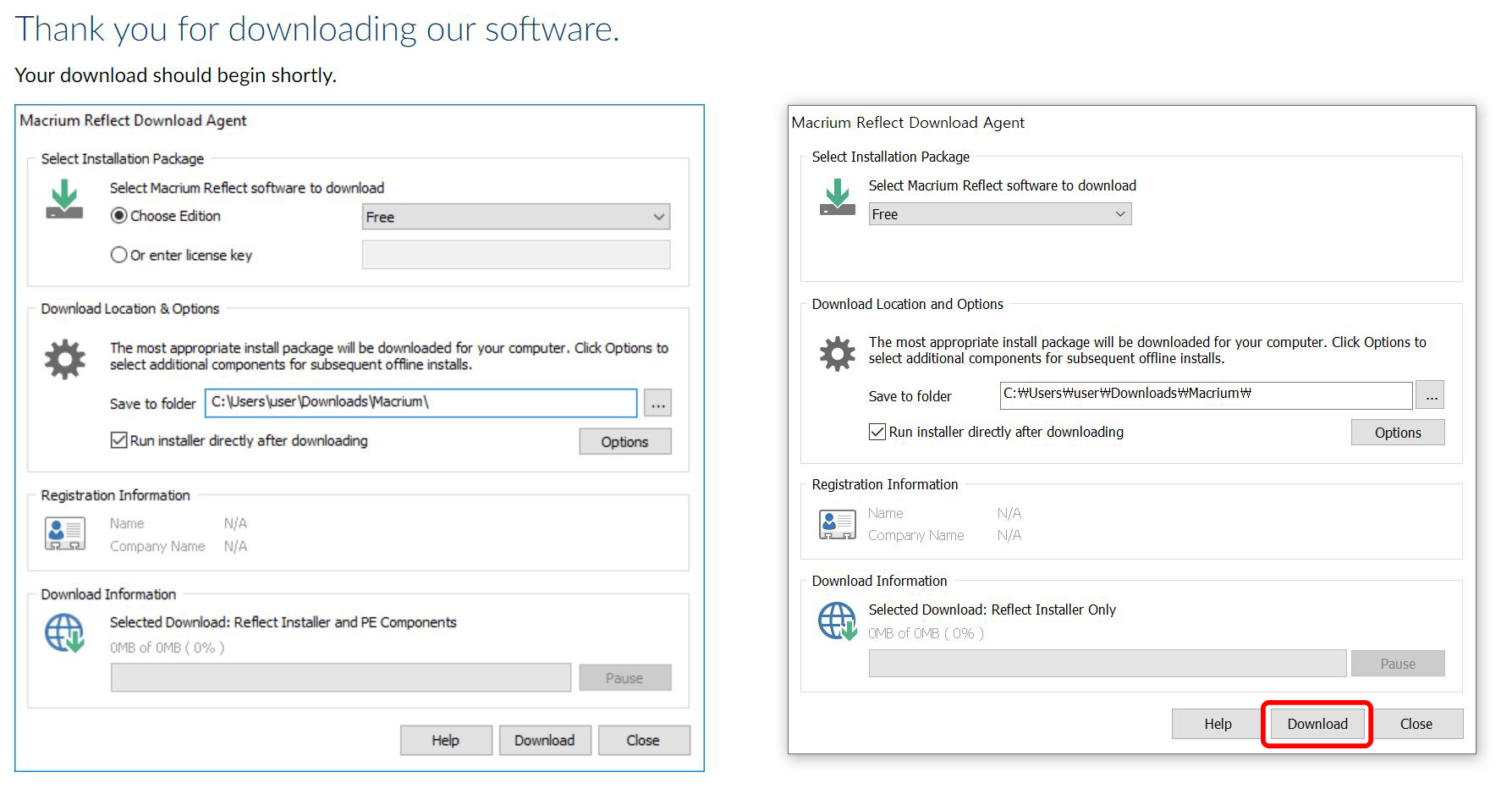This screenshot has width=1512, height=789.
Task: Click 'Company Name' label in left dialog
Action: point(157,547)
